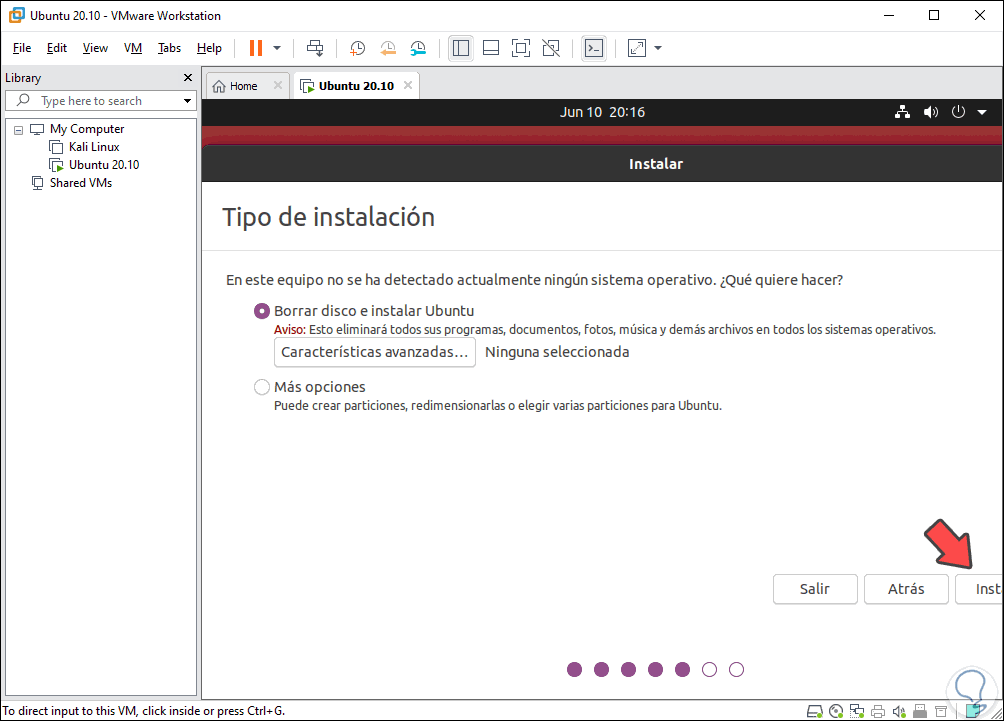Open the stretch mode dropdown arrow
The image size is (1004, 721).
click(x=658, y=48)
